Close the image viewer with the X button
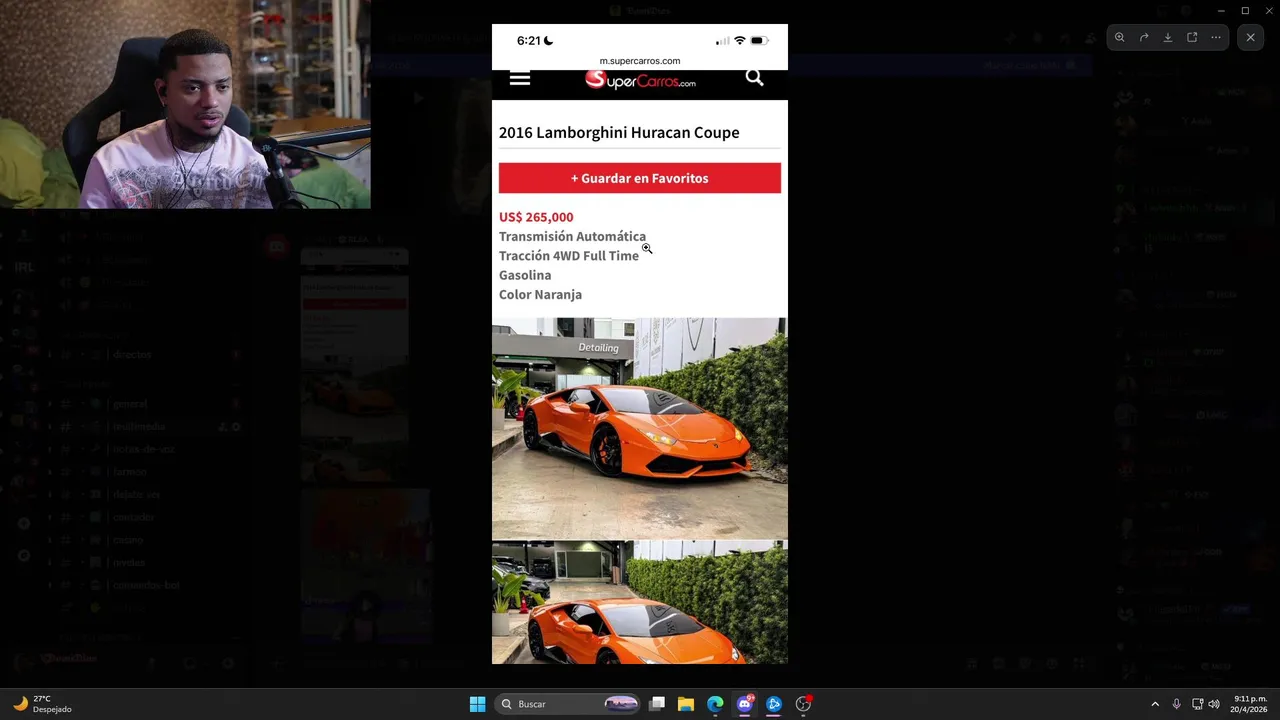Image resolution: width=1280 pixels, height=720 pixels. [x=1251, y=37]
